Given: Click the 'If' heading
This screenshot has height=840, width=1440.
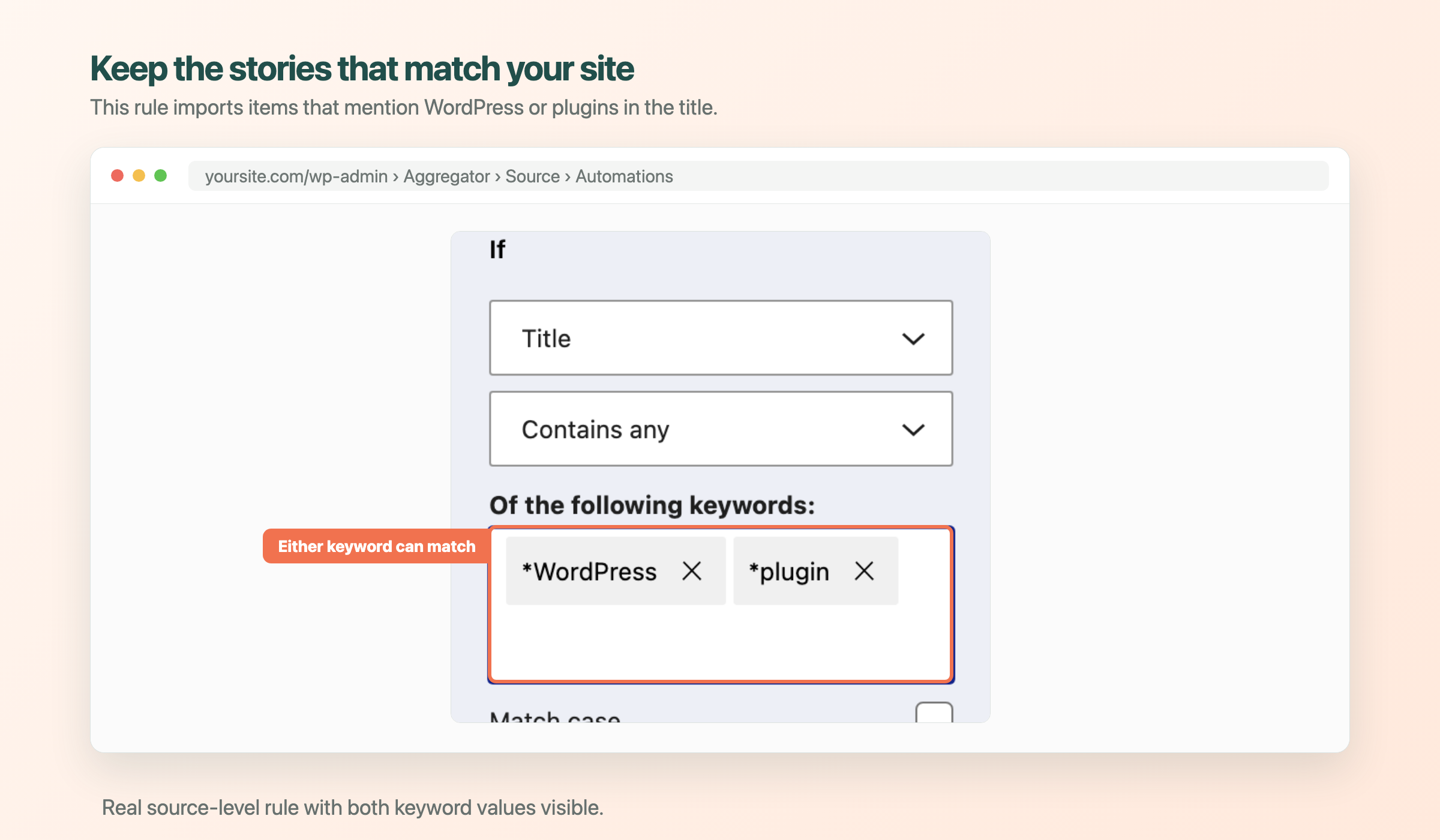Looking at the screenshot, I should pyautogui.click(x=497, y=249).
